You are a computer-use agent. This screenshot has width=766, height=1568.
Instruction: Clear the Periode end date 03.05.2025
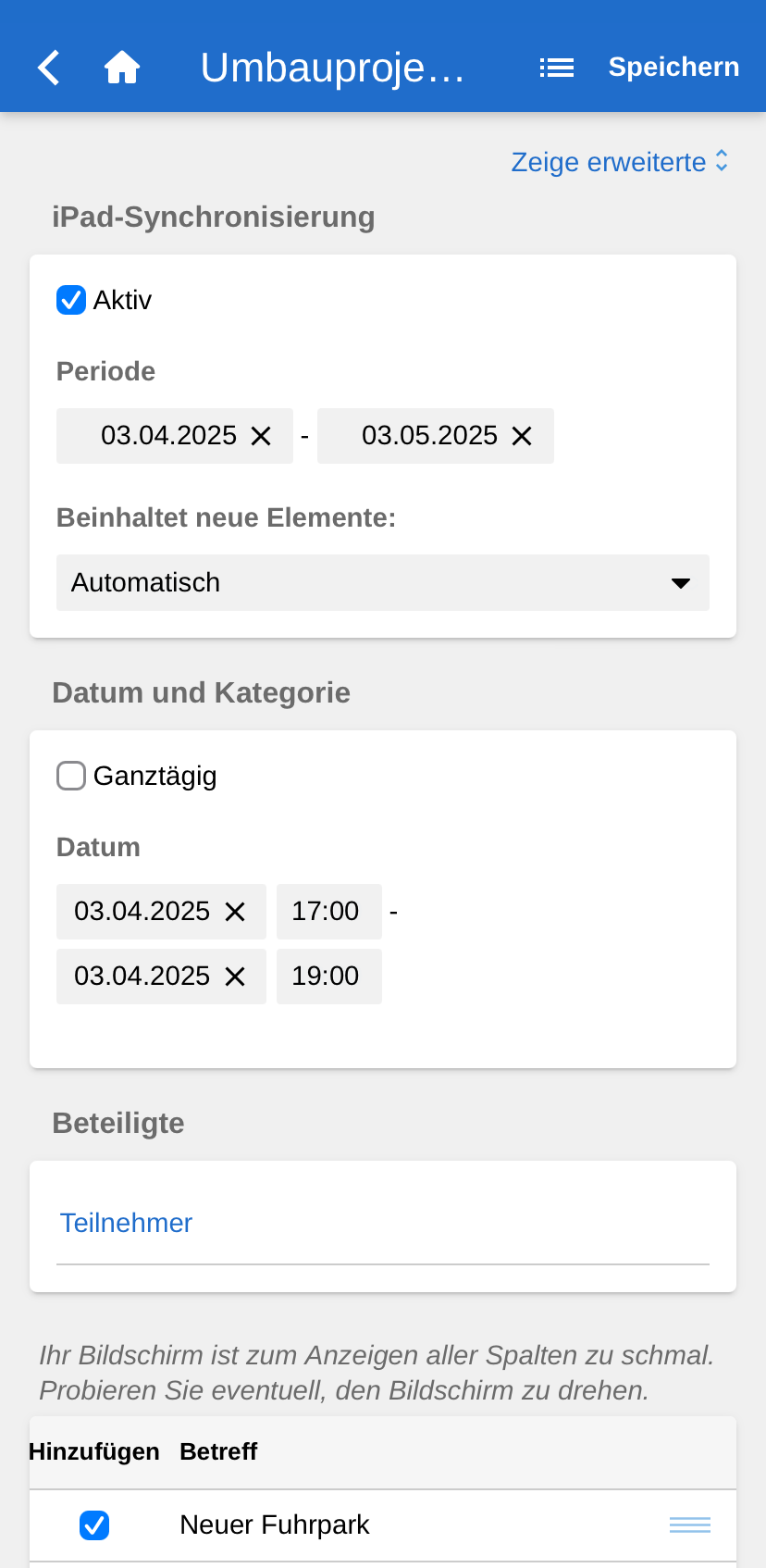[x=523, y=436]
